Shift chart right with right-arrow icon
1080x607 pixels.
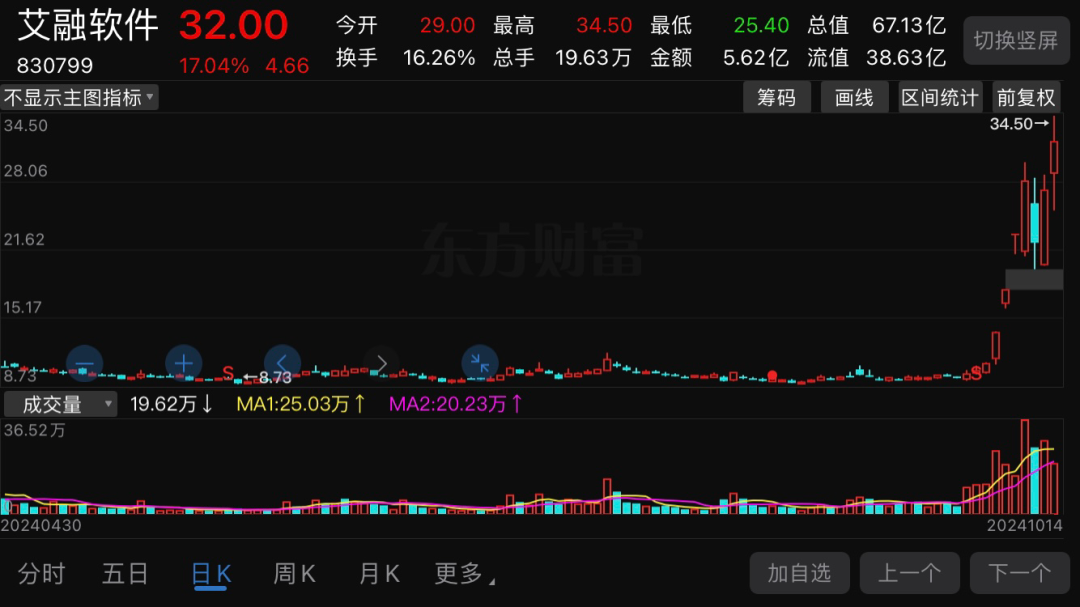pyautogui.click(x=382, y=363)
